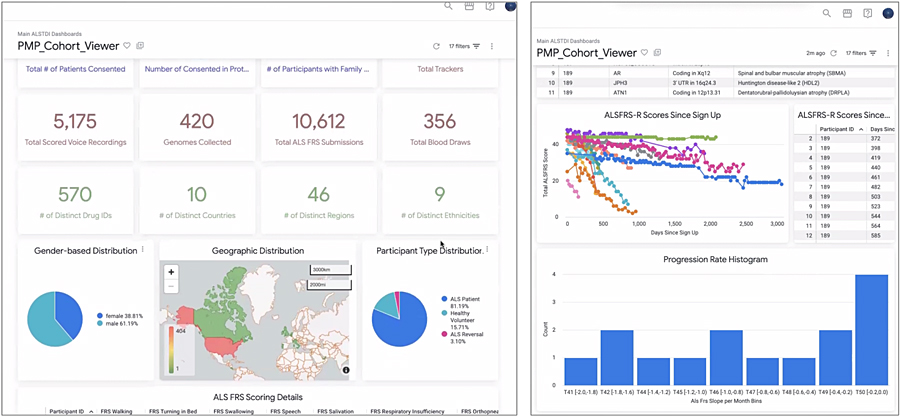Open help icon in right window

tap(867, 13)
